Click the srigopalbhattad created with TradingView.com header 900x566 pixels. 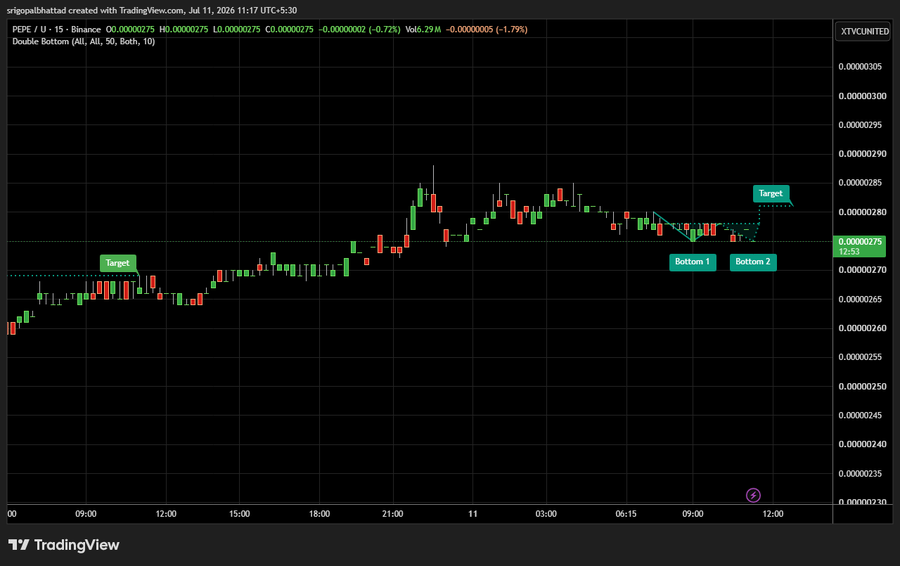(x=152, y=10)
